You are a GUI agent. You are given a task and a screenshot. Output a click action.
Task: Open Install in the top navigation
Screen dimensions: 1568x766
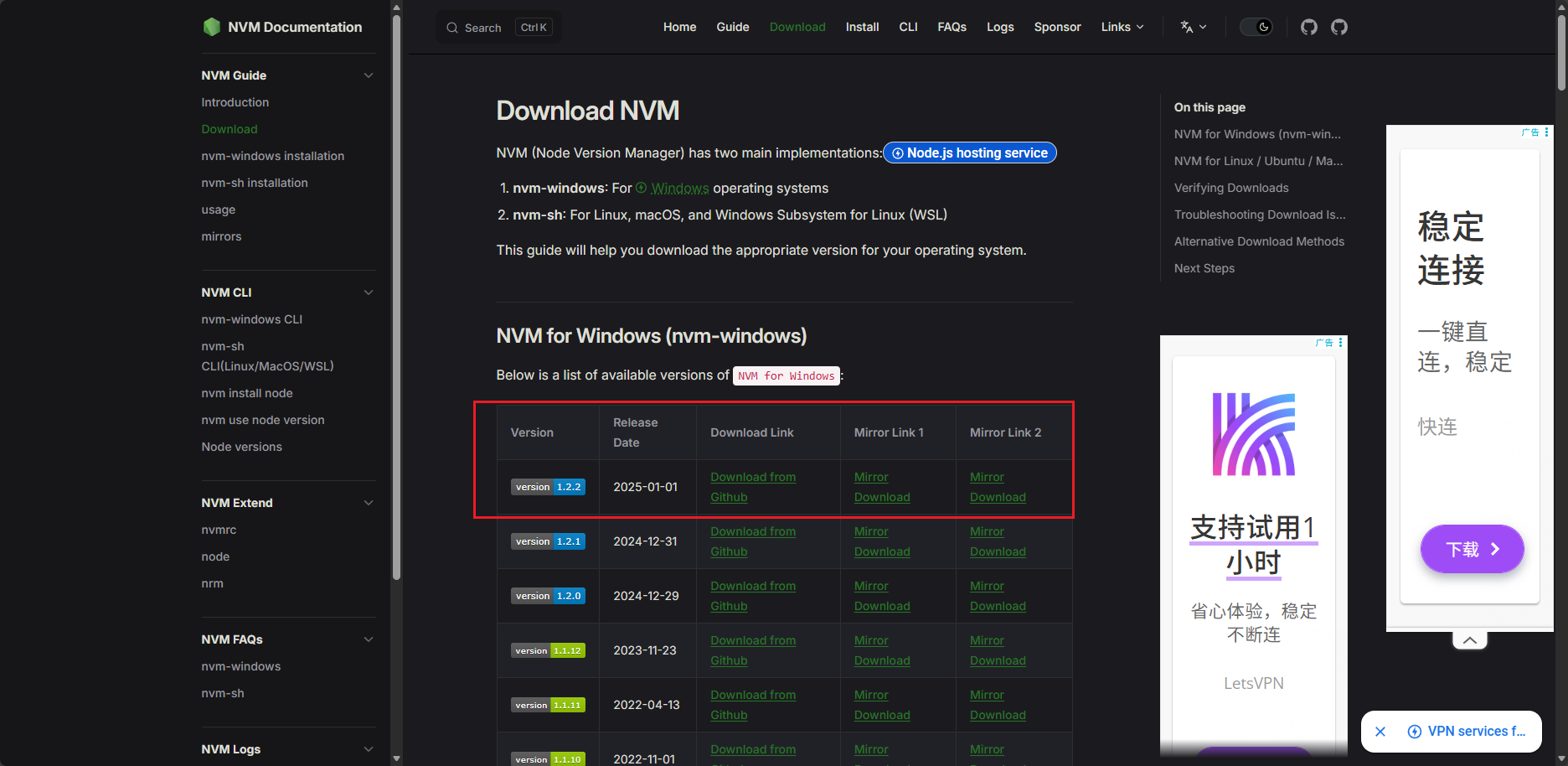click(x=862, y=27)
